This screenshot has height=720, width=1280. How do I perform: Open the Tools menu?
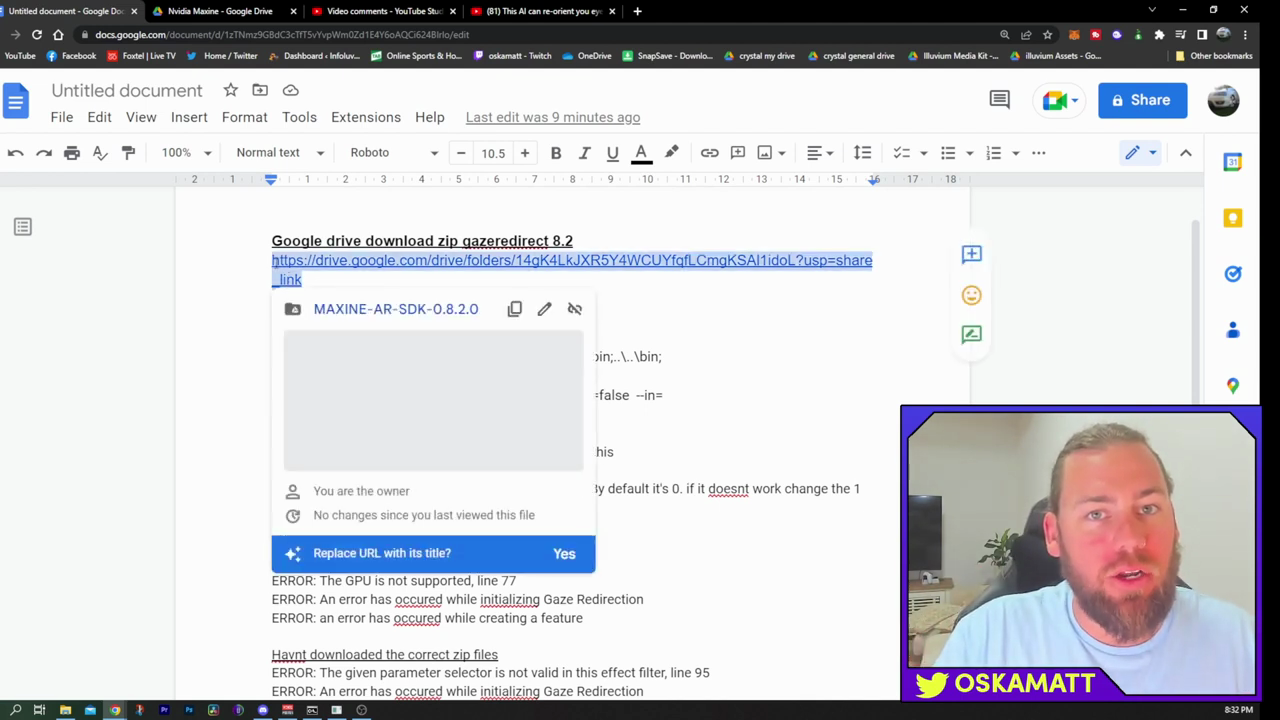coord(299,117)
